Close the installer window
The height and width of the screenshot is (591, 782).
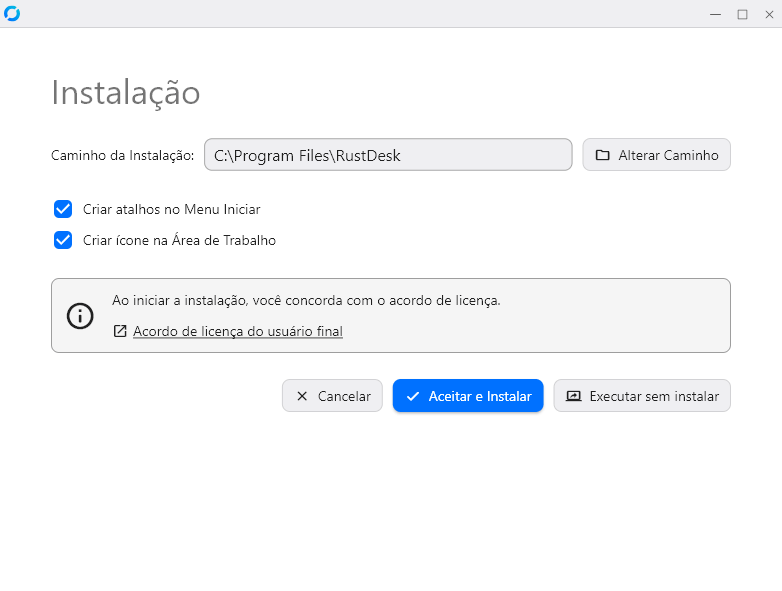pyautogui.click(x=769, y=14)
